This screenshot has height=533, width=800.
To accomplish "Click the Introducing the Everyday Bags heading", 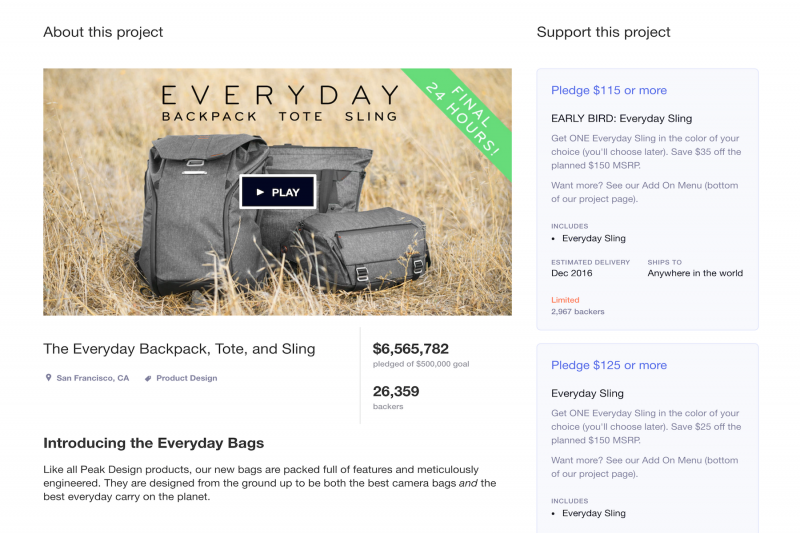I will point(154,443).
